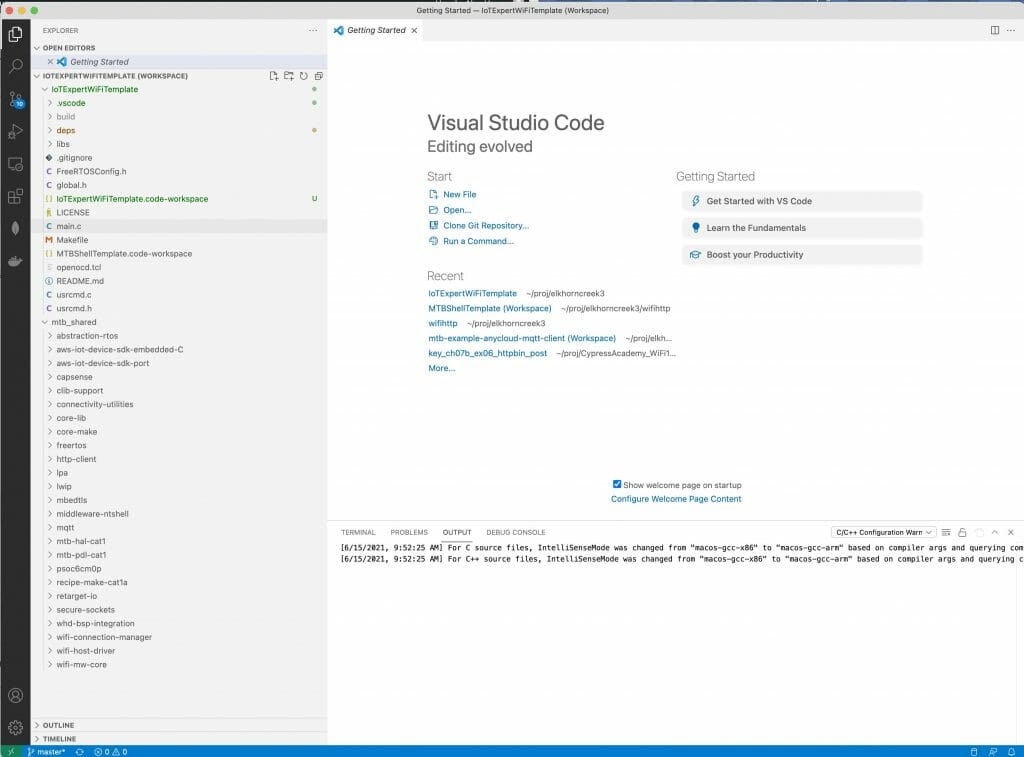Open the Extensions view in activity bar
Screen dimensions: 1024x757
(15, 196)
